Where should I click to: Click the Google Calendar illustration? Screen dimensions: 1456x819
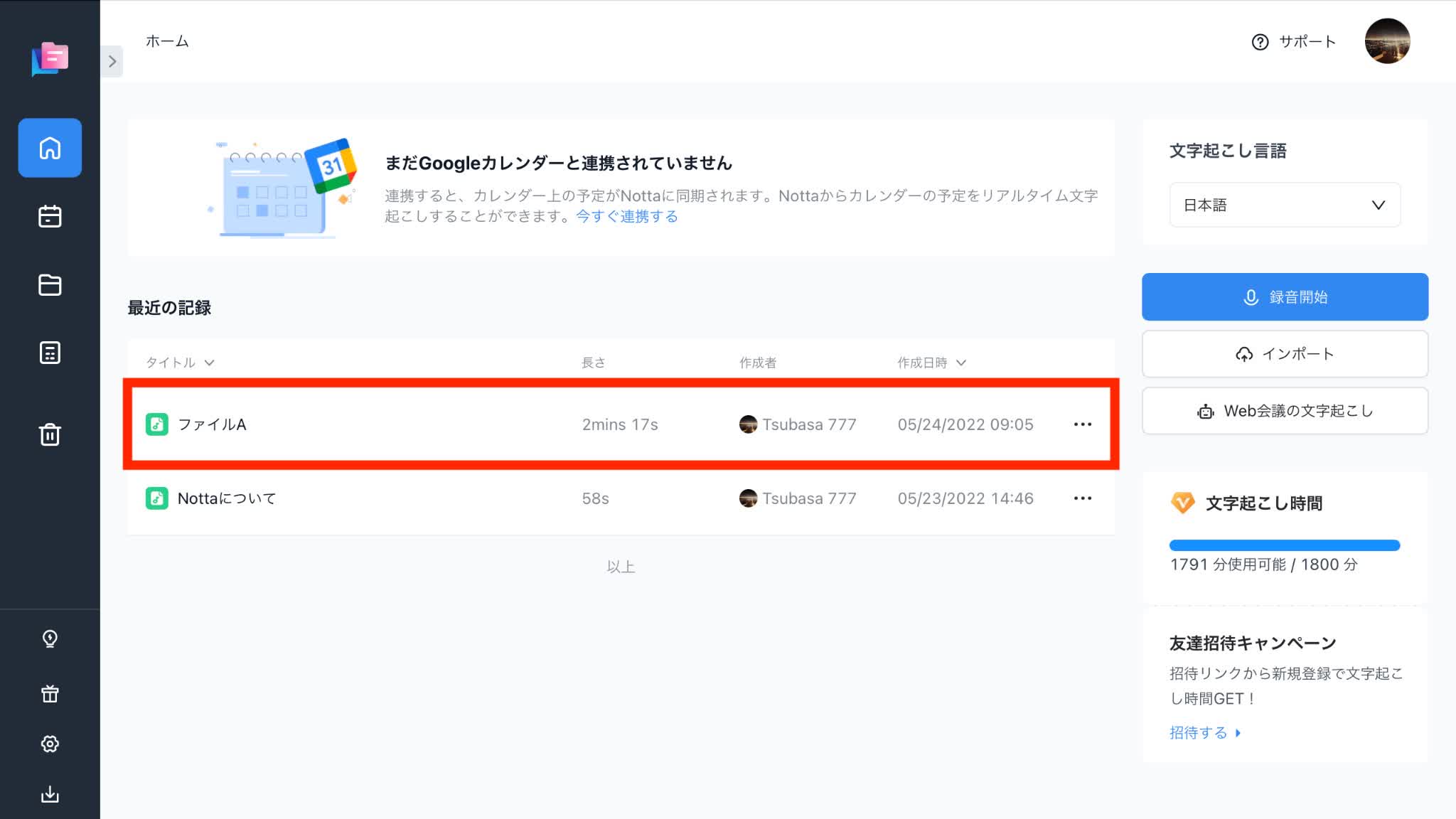click(x=283, y=188)
